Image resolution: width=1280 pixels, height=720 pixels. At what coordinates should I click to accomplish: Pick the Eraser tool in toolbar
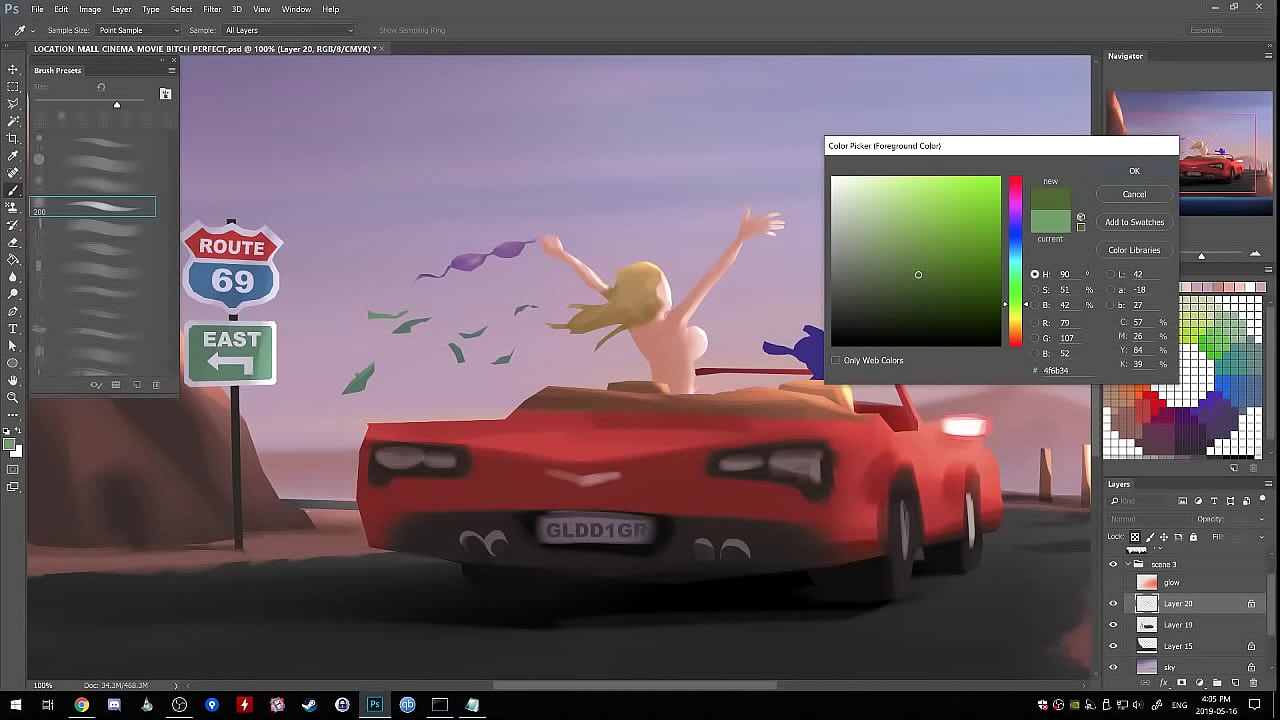point(13,242)
